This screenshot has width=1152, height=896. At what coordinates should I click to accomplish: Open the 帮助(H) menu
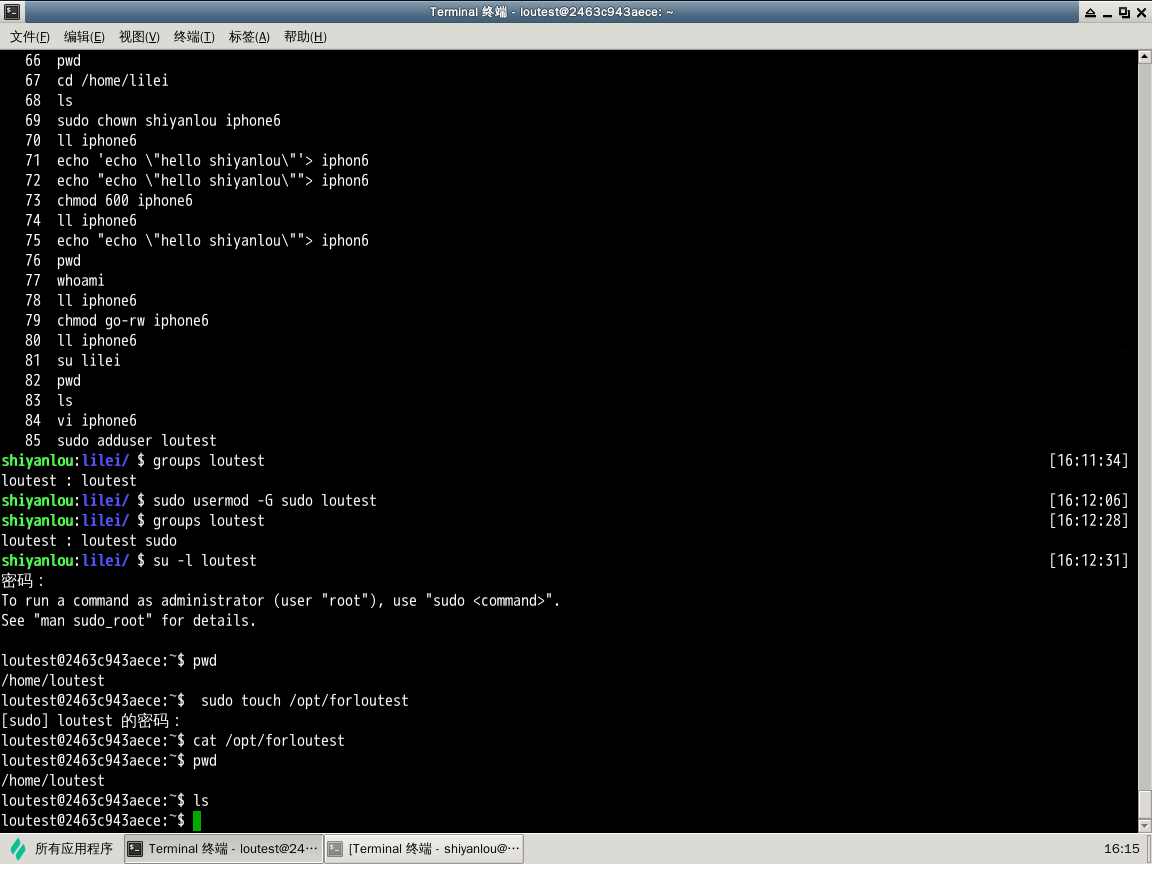click(x=305, y=37)
